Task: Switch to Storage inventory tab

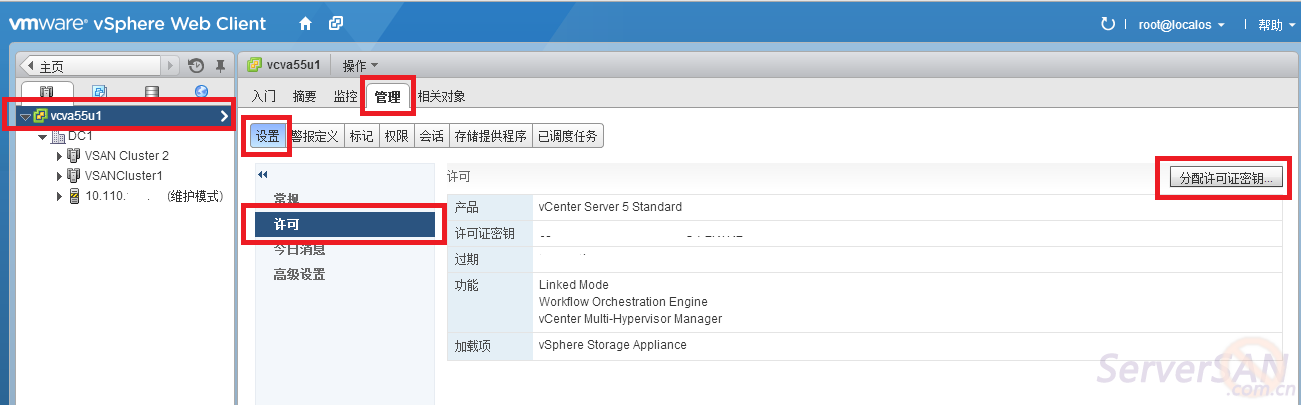Action: pos(151,92)
